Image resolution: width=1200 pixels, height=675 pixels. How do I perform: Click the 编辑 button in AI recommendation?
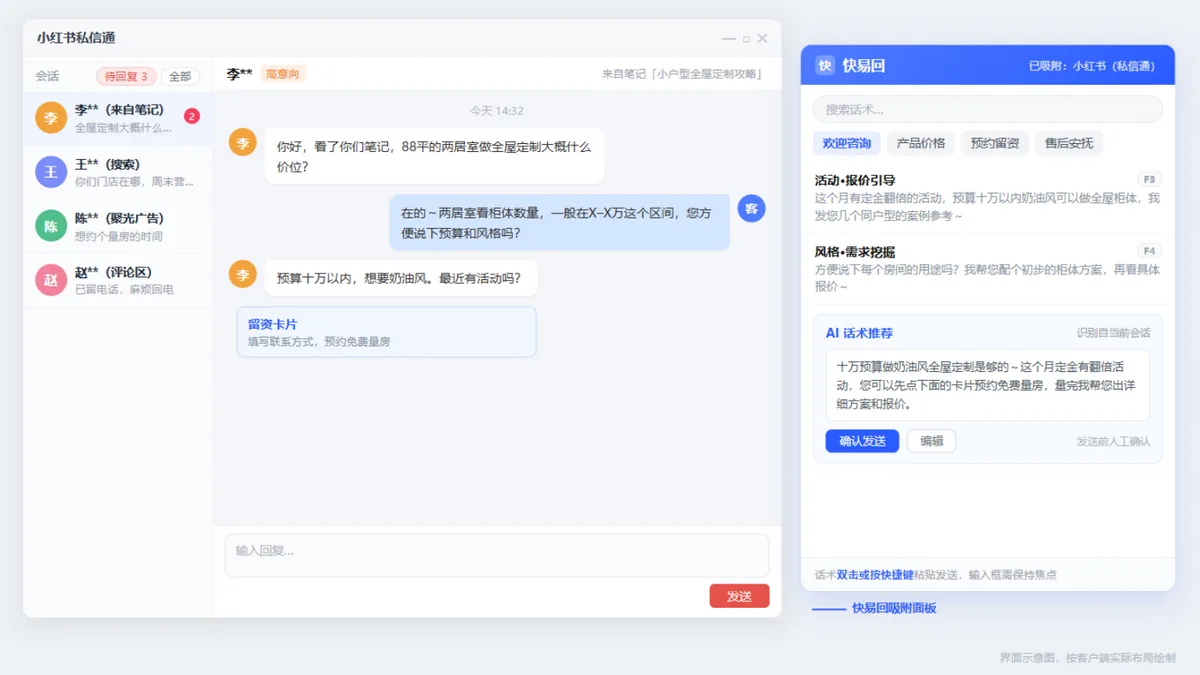pos(931,441)
